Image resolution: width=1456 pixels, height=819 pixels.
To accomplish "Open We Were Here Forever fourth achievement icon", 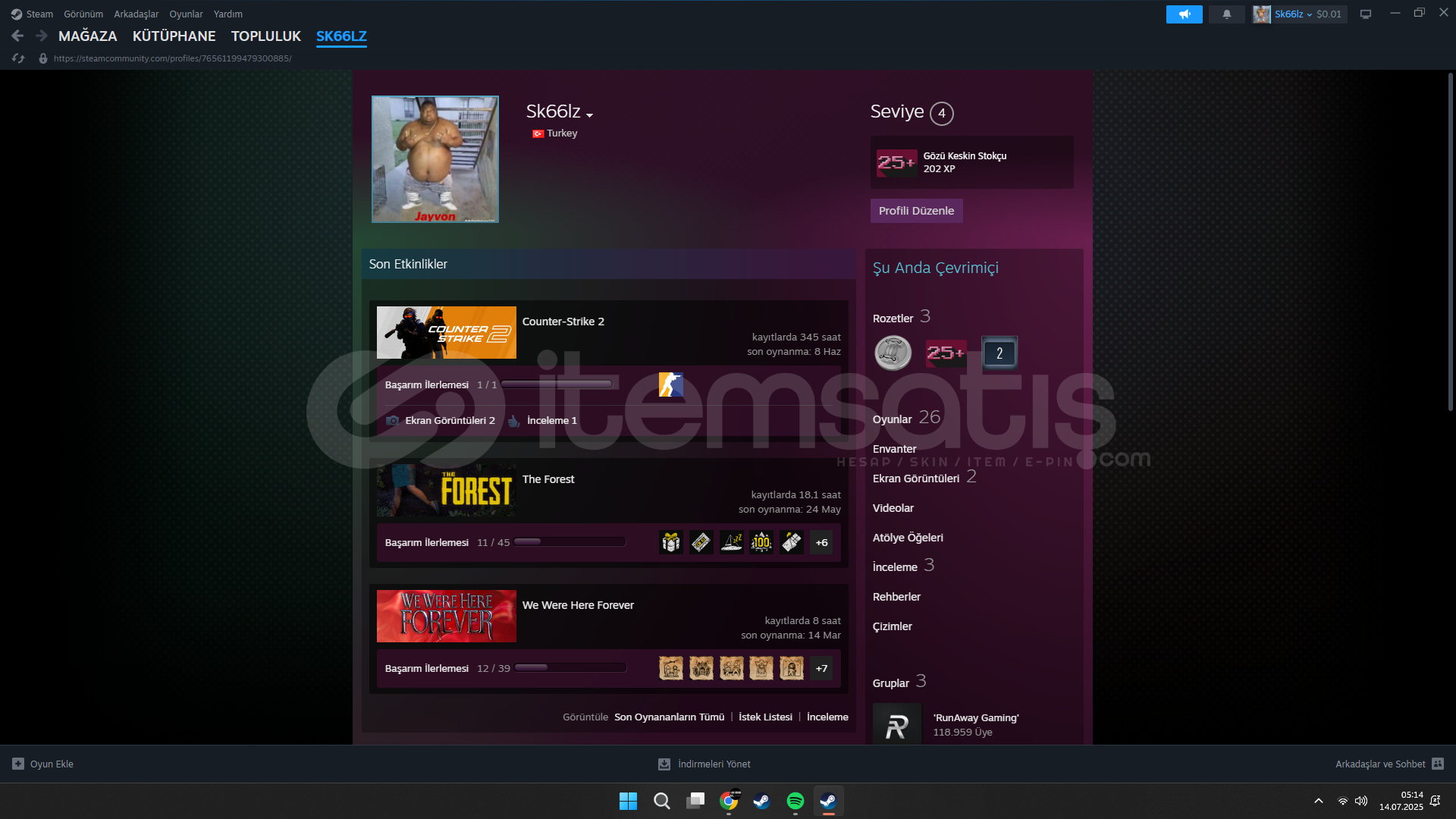I will (x=761, y=668).
